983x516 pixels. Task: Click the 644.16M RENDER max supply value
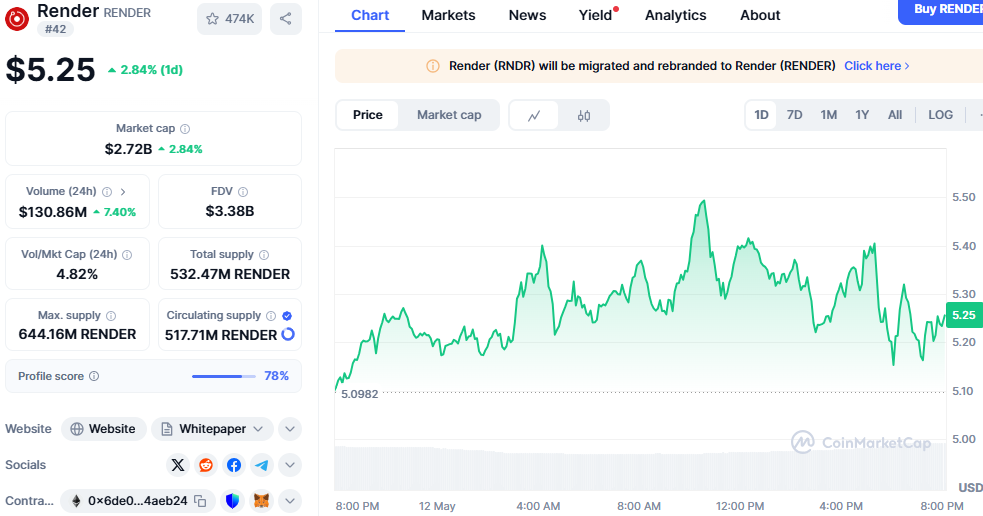pyautogui.click(x=77, y=334)
